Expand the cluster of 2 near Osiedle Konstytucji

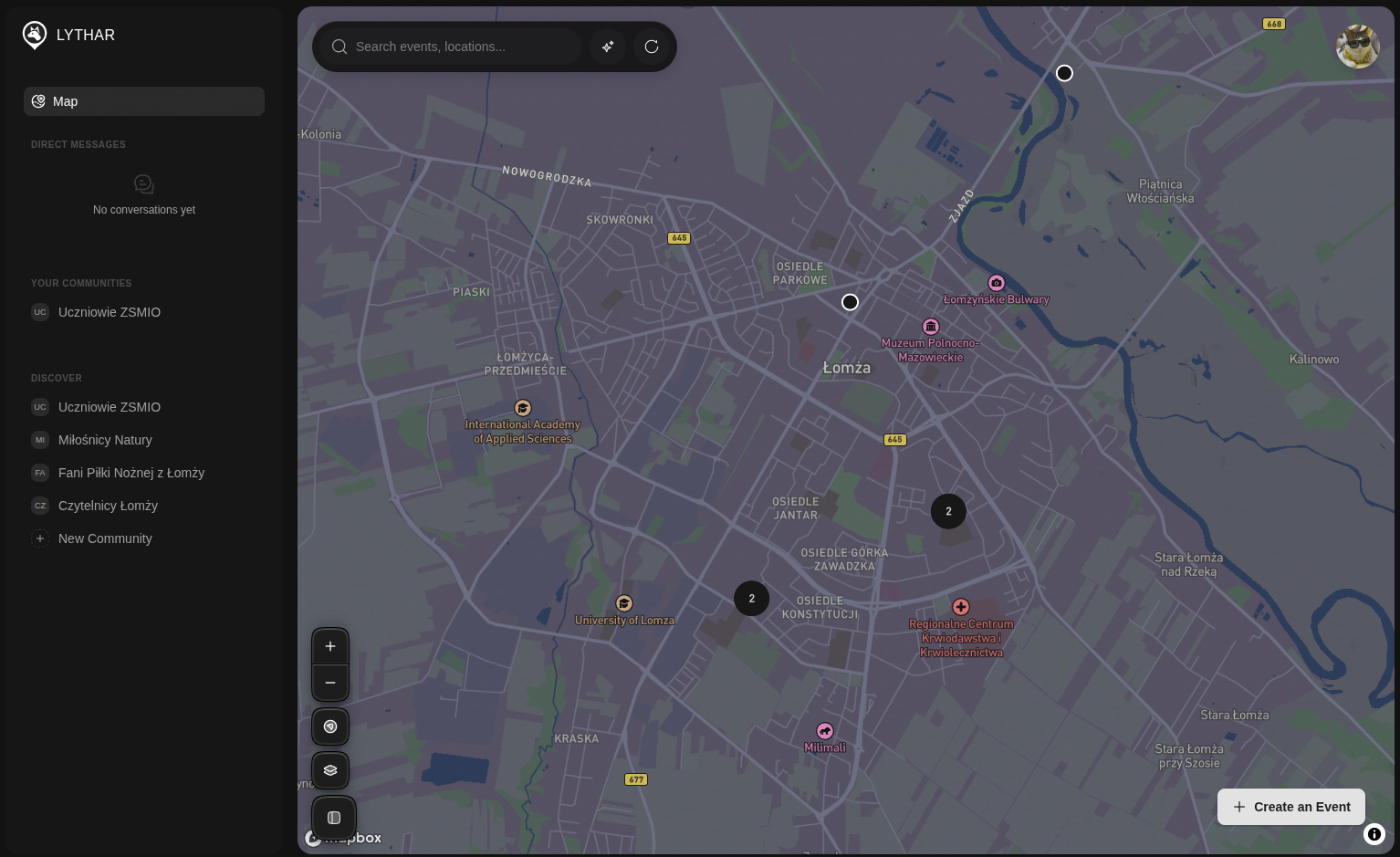pos(751,599)
